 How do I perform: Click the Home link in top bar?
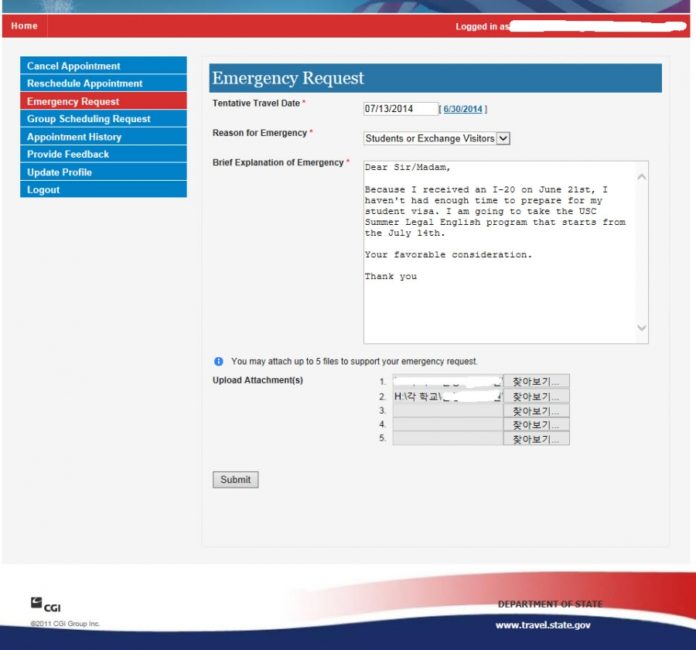coord(24,26)
